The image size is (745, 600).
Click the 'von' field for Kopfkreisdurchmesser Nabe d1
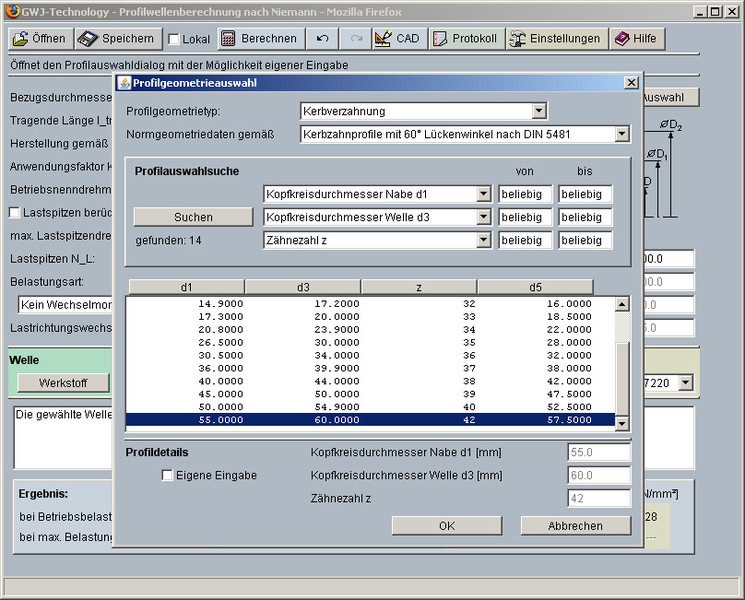[524, 194]
